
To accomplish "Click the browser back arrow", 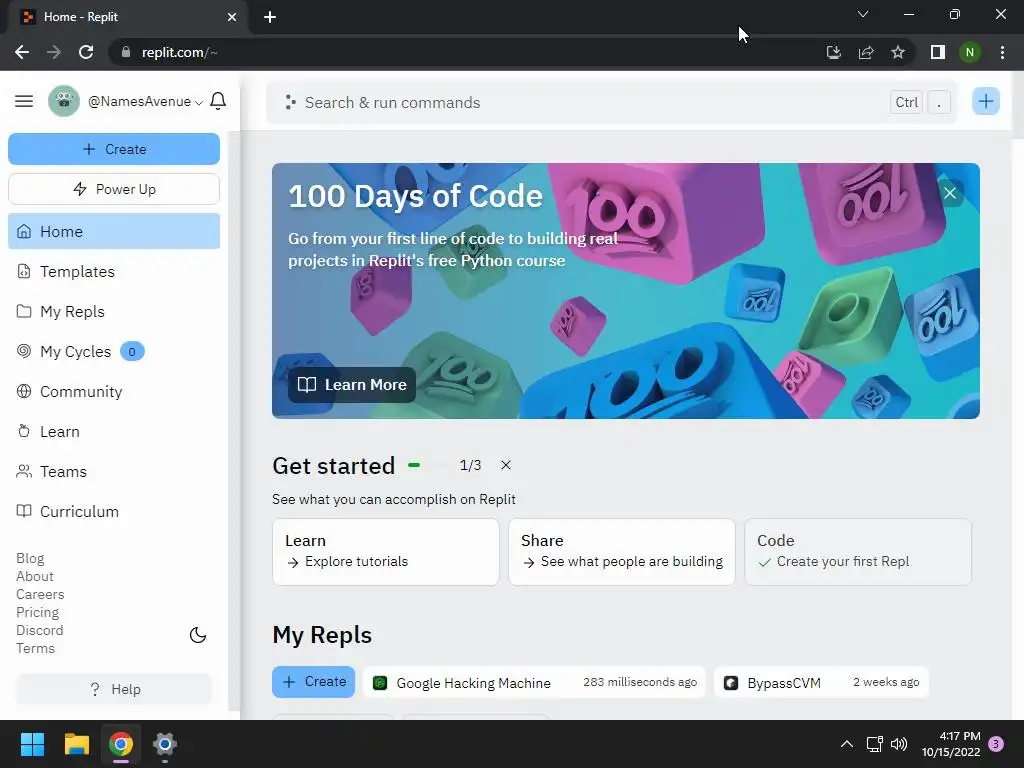I will click(22, 52).
